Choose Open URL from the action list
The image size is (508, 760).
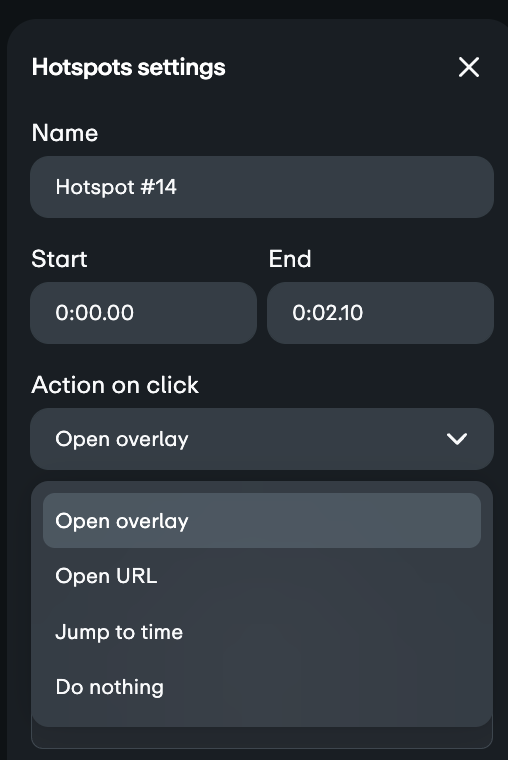[x=262, y=576]
